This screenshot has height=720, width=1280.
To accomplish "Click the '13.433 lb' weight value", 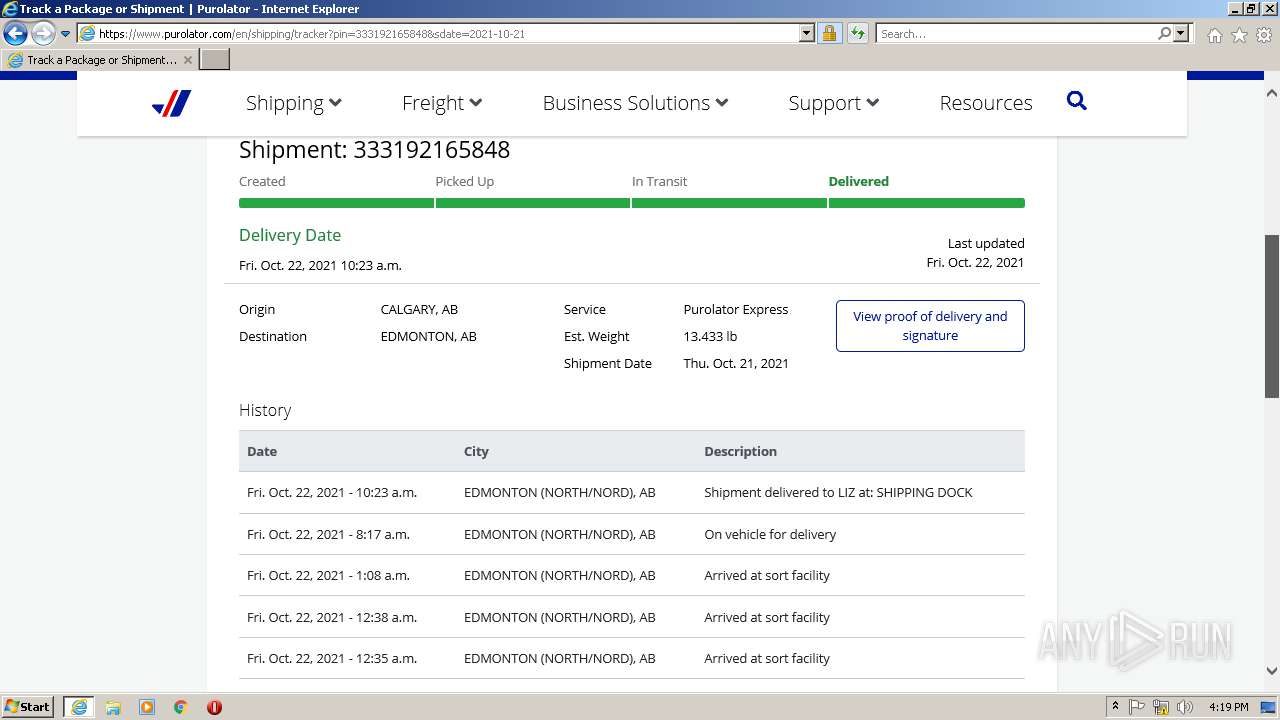I will click(x=710, y=336).
